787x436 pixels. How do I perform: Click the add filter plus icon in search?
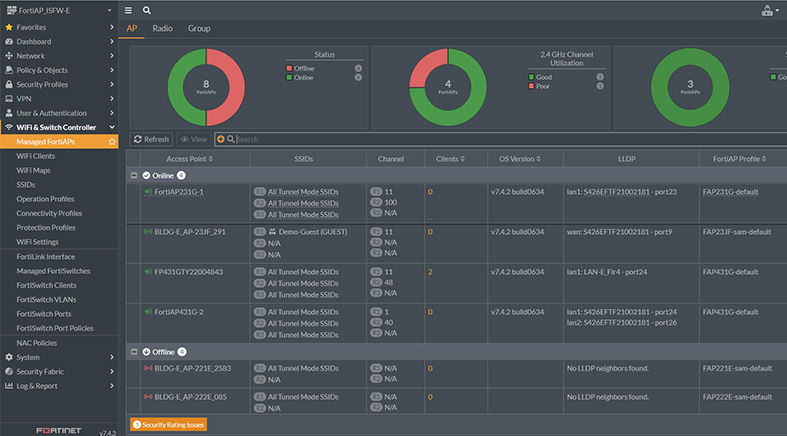[x=221, y=139]
